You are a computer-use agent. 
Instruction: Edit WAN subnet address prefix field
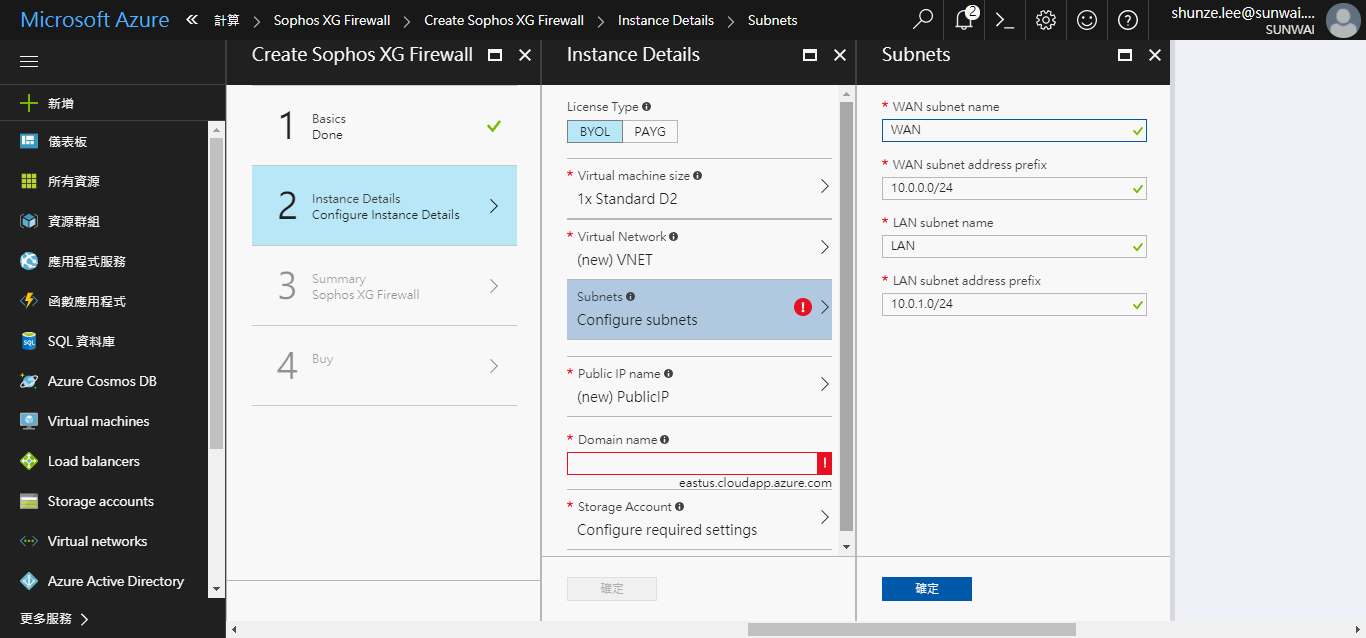(1014, 188)
